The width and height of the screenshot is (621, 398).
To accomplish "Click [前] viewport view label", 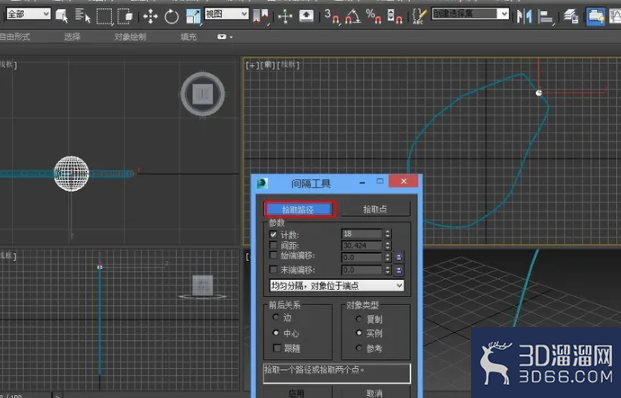I will (x=268, y=65).
